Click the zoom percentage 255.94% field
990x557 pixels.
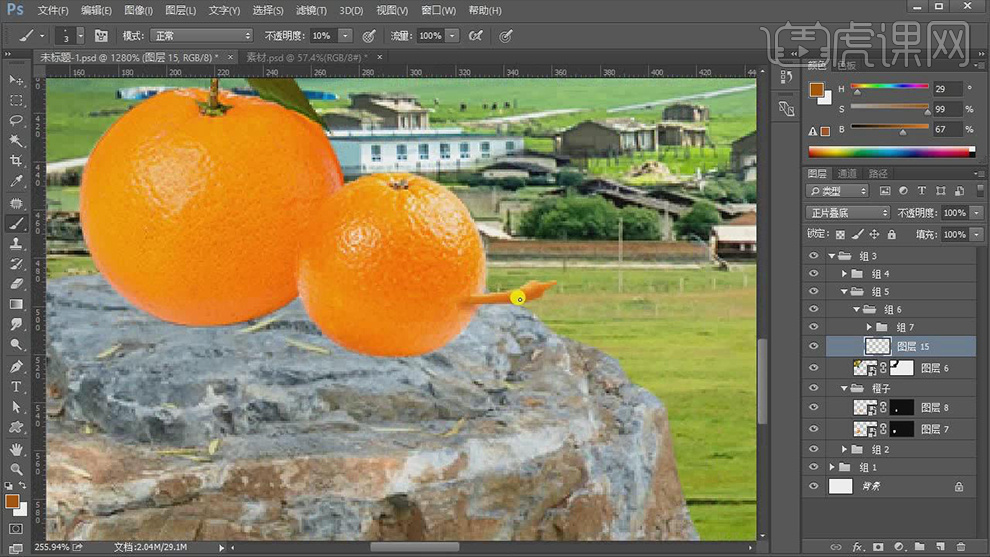(51, 547)
